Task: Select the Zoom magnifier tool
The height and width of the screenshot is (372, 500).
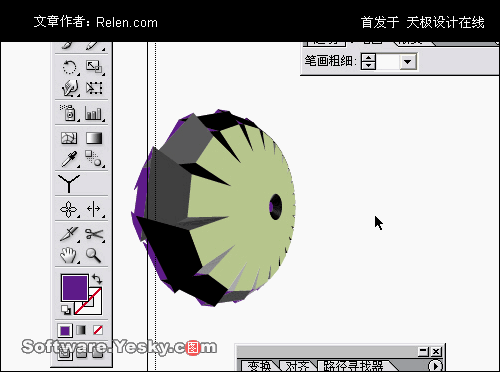Action: 93,255
